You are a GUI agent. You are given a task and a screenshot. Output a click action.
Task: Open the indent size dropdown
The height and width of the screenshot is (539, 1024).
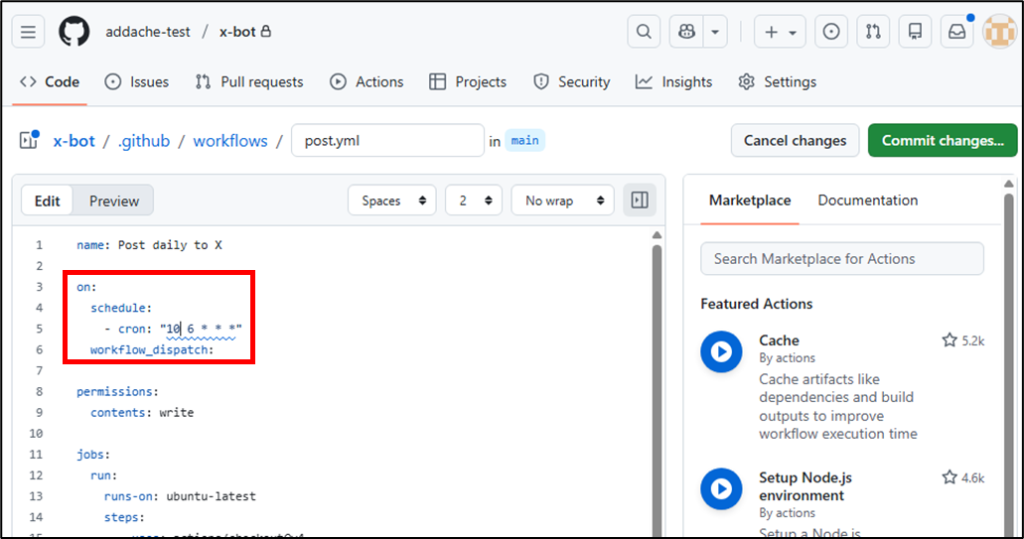pos(473,201)
